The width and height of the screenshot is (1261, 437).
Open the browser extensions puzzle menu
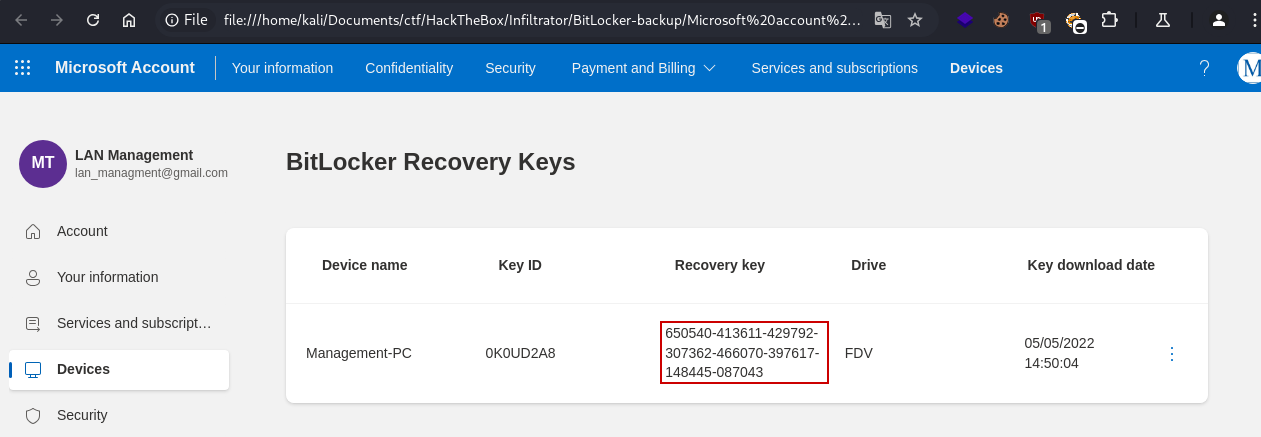[x=1109, y=20]
